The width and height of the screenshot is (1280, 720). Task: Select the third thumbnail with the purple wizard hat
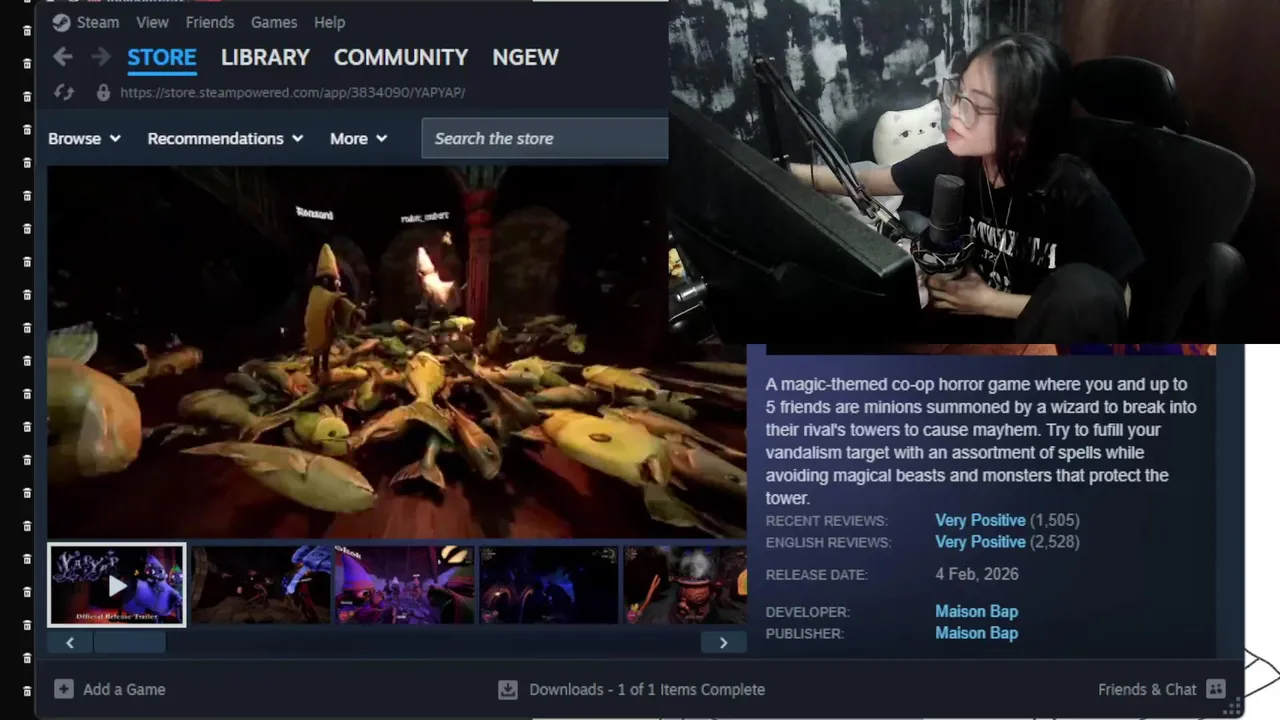click(405, 585)
